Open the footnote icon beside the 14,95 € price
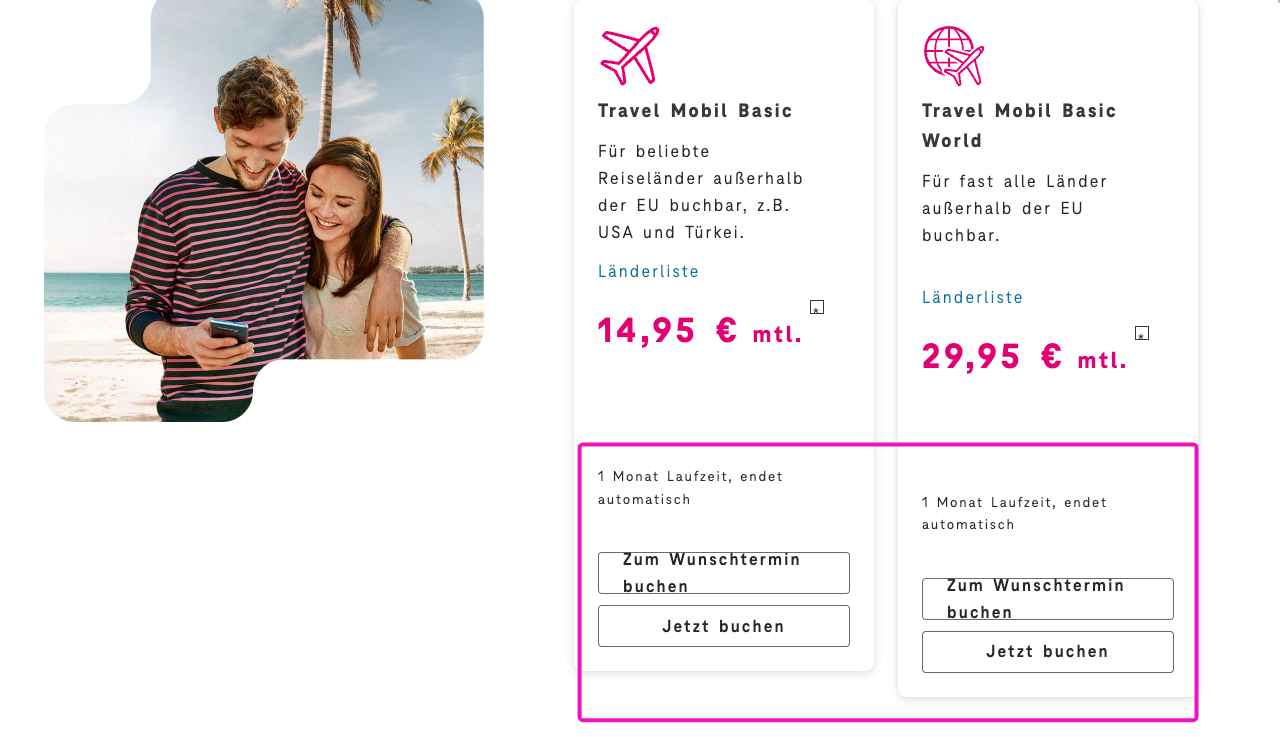Screen dimensions: 1280x737 coord(816,307)
